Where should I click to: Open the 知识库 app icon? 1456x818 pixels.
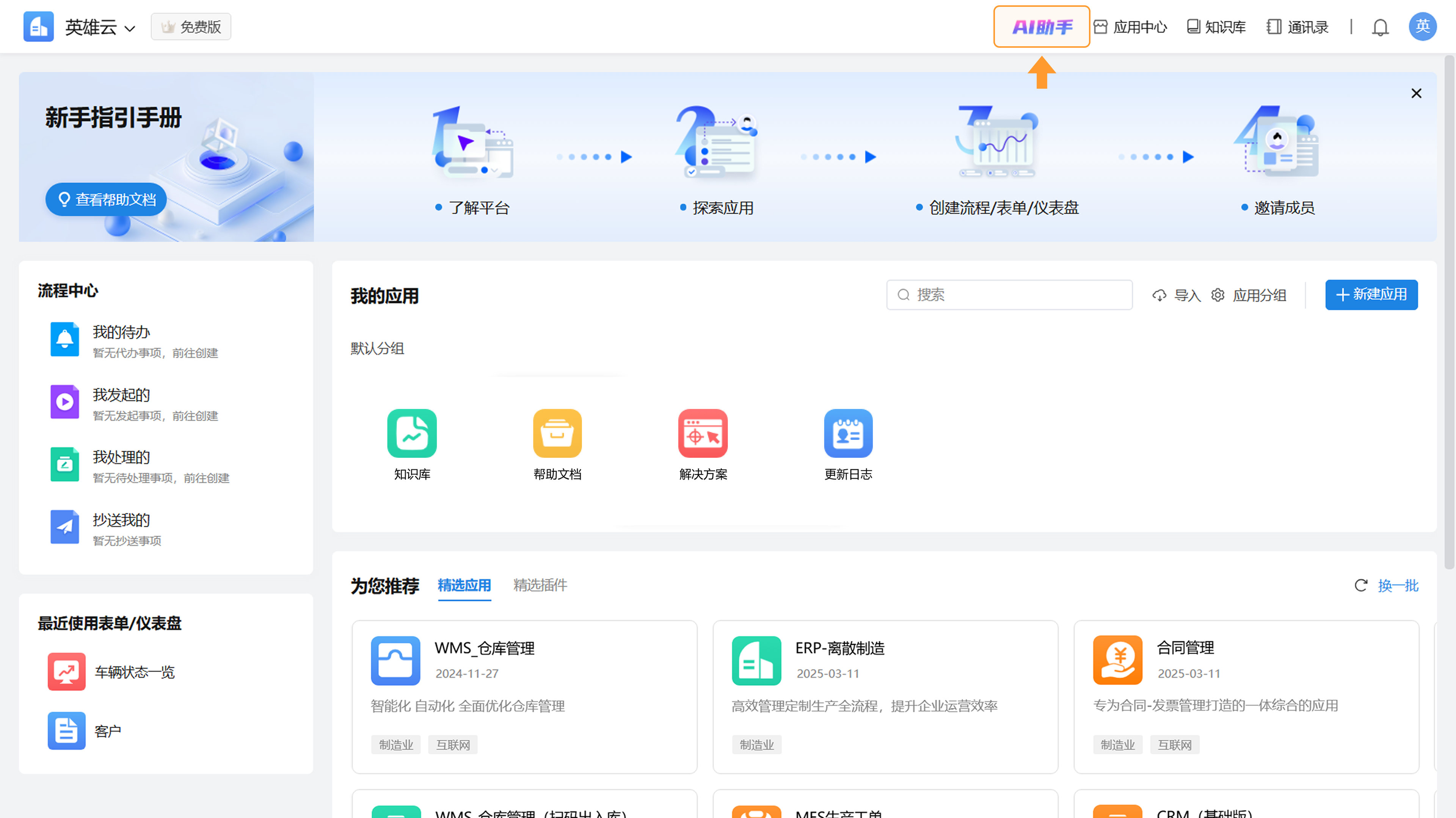[412, 433]
